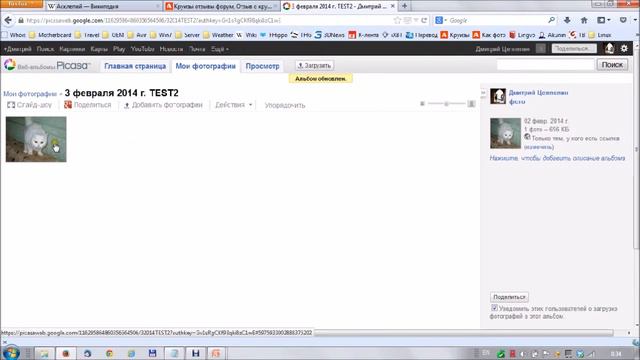Screen dimensions: 640x360
Task: Click into the Picasa search input field
Action: click(545, 64)
